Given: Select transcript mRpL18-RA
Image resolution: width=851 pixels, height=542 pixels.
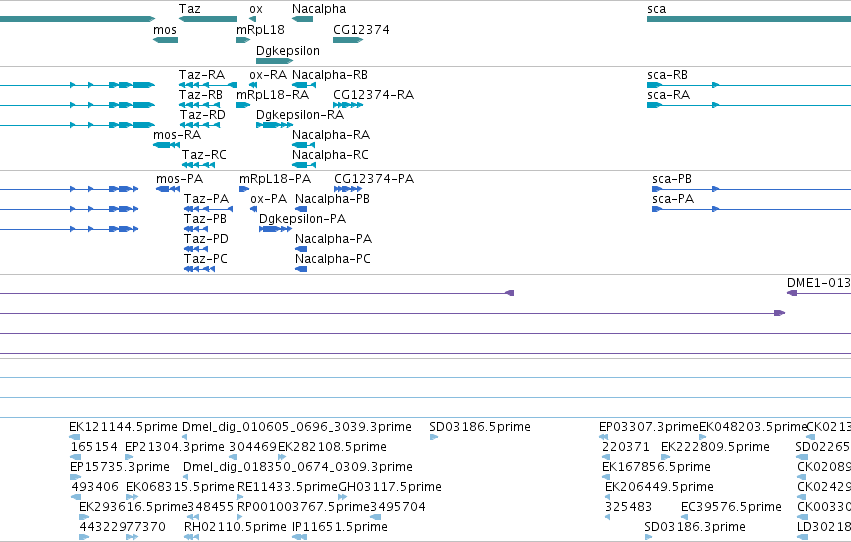Looking at the screenshot, I should tap(243, 105).
